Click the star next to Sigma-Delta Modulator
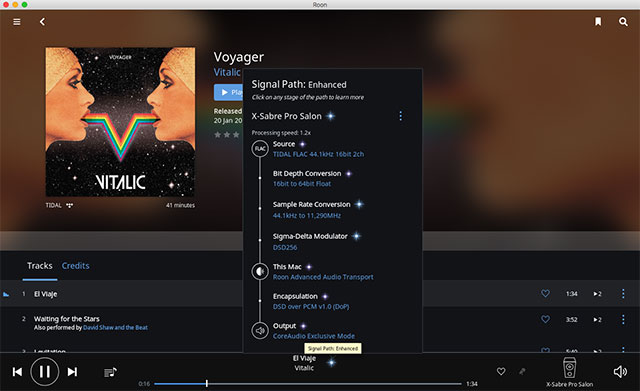The height and width of the screenshot is (391, 640). click(356, 236)
